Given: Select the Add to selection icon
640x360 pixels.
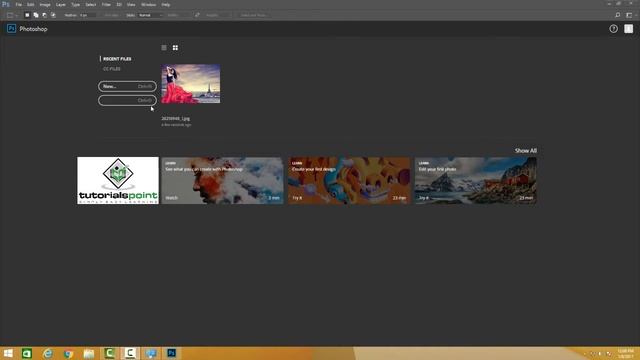Looking at the screenshot, I should [x=36, y=15].
